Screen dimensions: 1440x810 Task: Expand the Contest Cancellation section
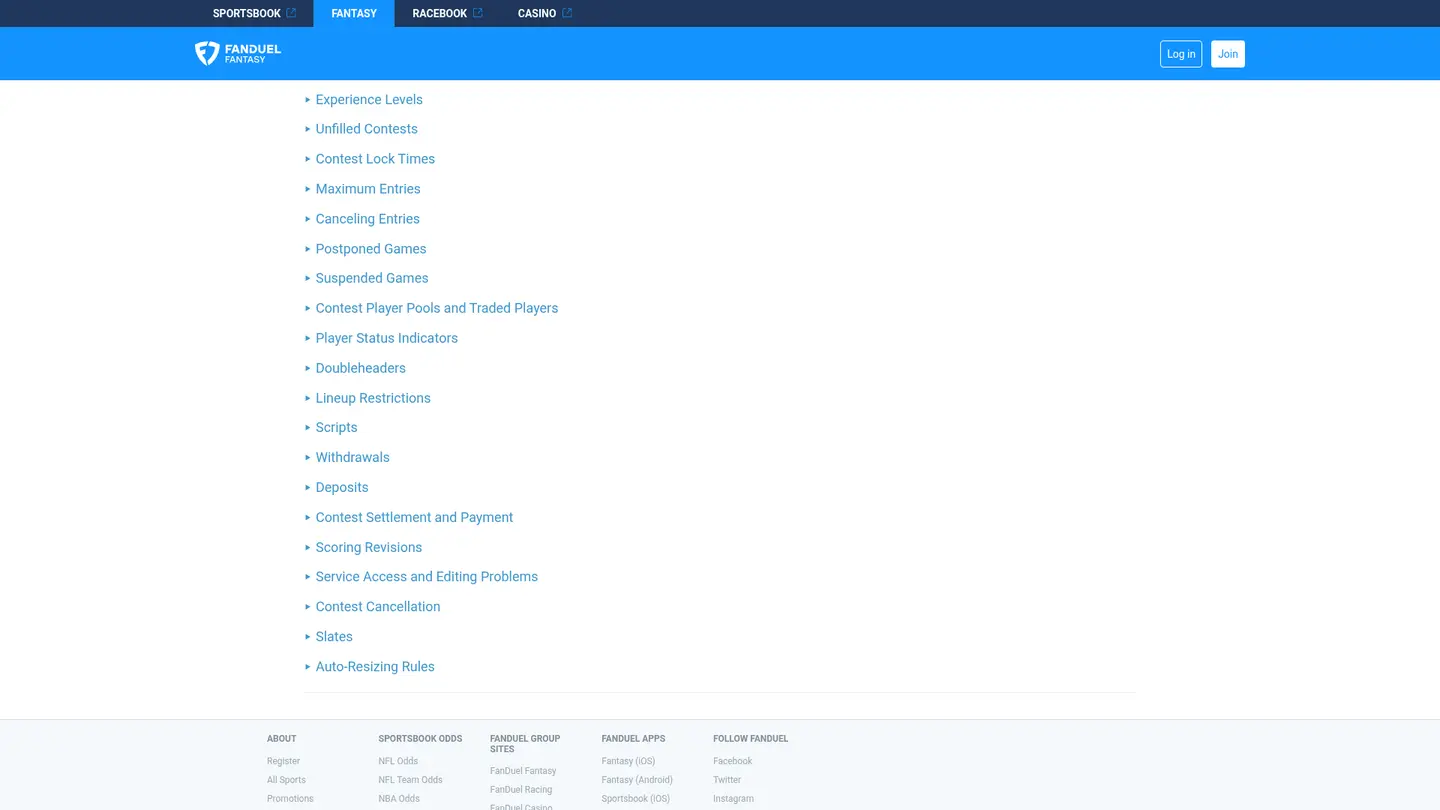[x=378, y=606]
